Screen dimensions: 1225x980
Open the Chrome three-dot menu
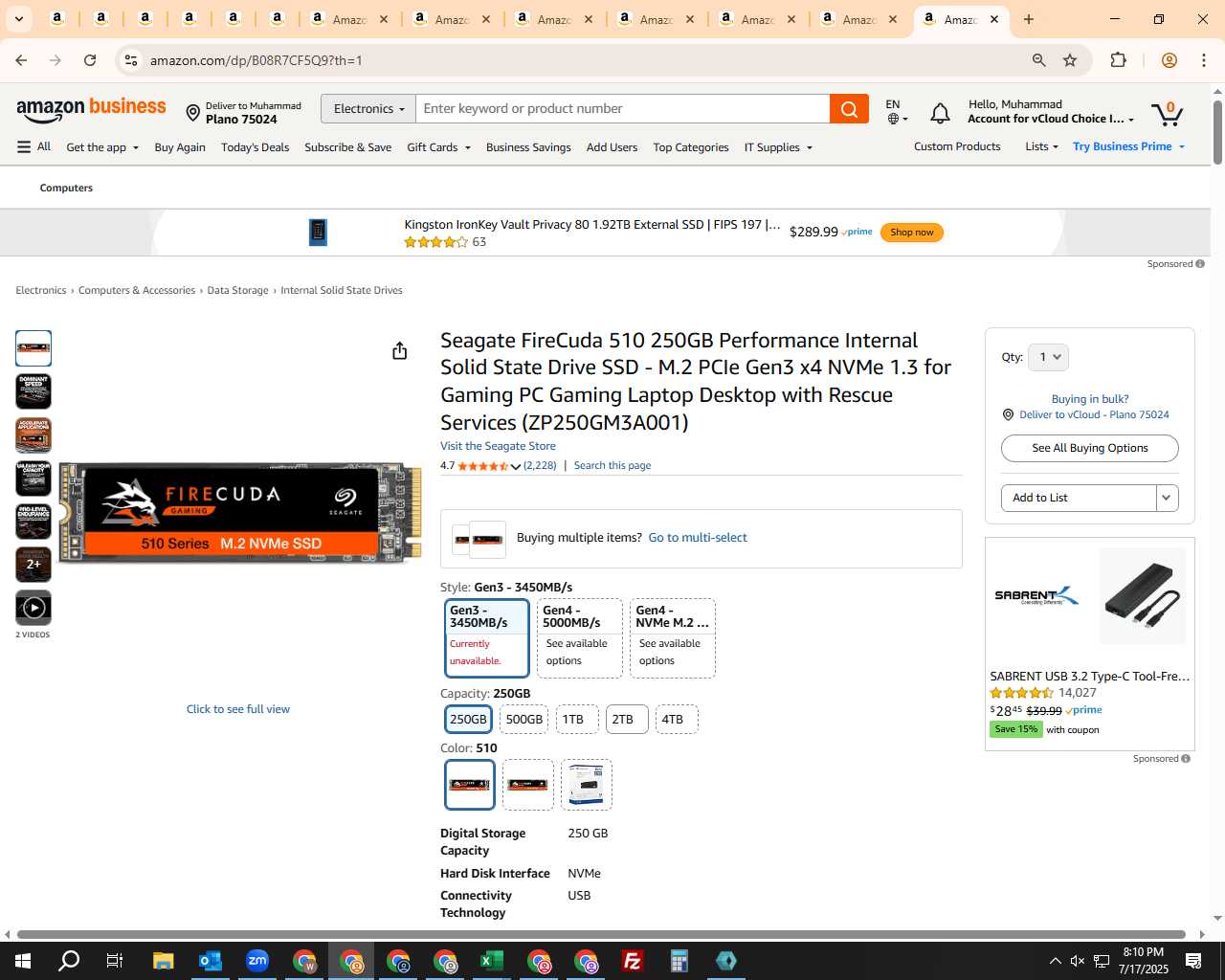coord(1204,60)
